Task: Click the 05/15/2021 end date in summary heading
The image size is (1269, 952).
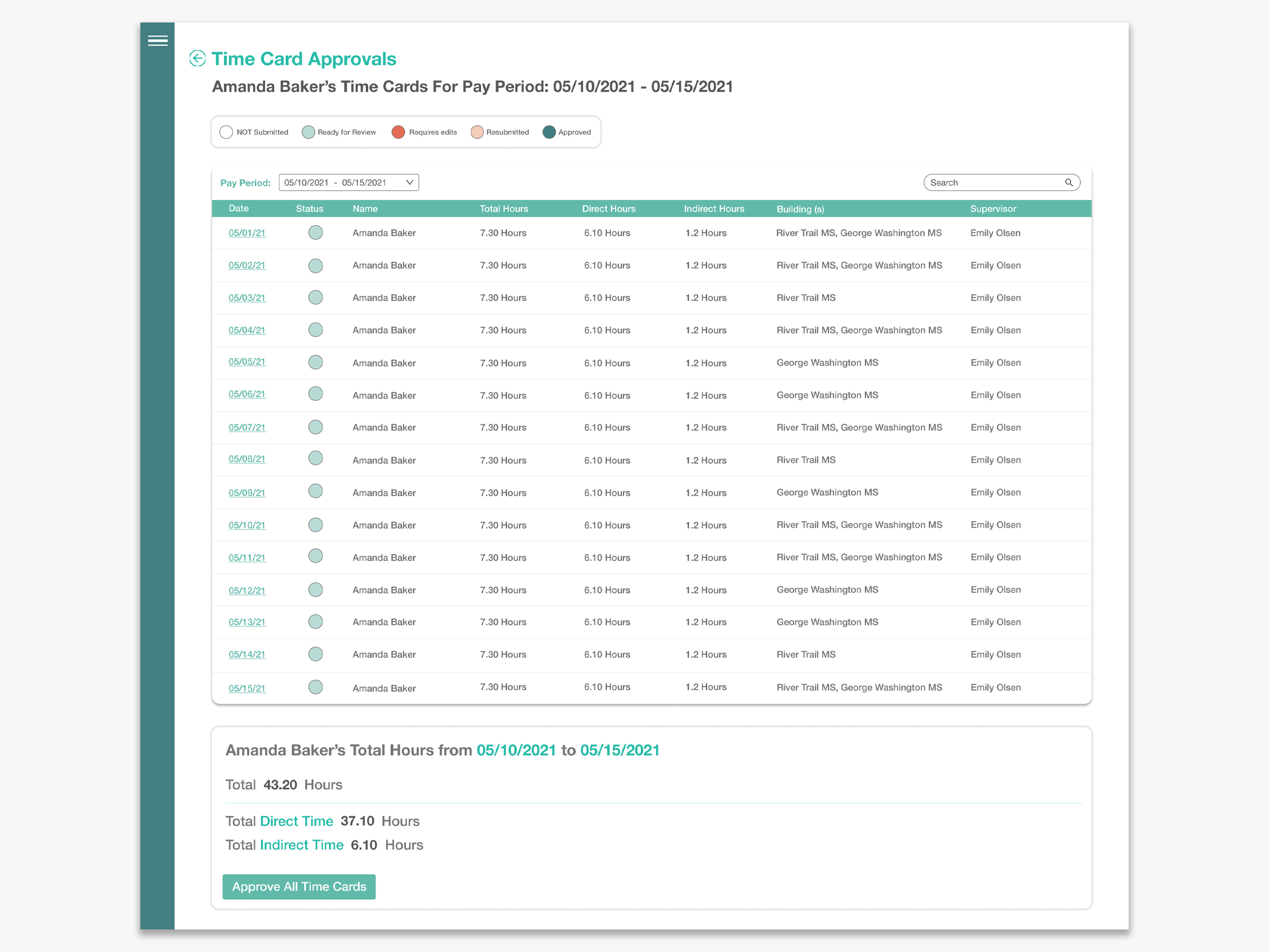Action: tap(620, 750)
